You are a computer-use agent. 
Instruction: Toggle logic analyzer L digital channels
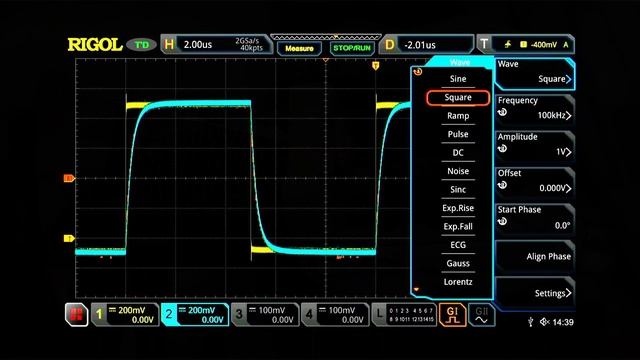click(x=404, y=315)
